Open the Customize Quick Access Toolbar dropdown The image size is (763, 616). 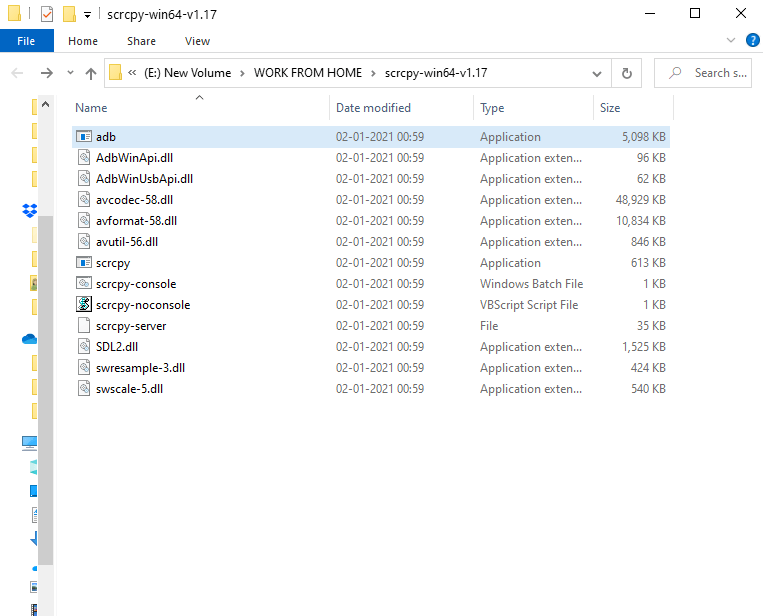(x=87, y=15)
